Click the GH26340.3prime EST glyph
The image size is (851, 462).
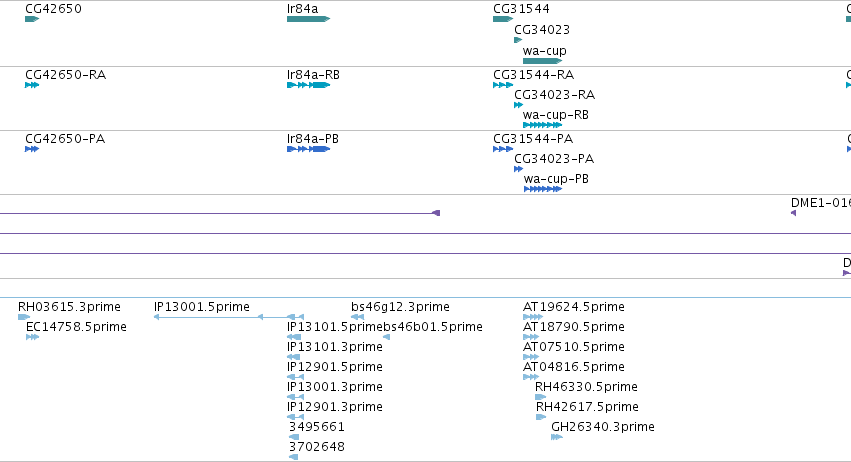point(557,437)
